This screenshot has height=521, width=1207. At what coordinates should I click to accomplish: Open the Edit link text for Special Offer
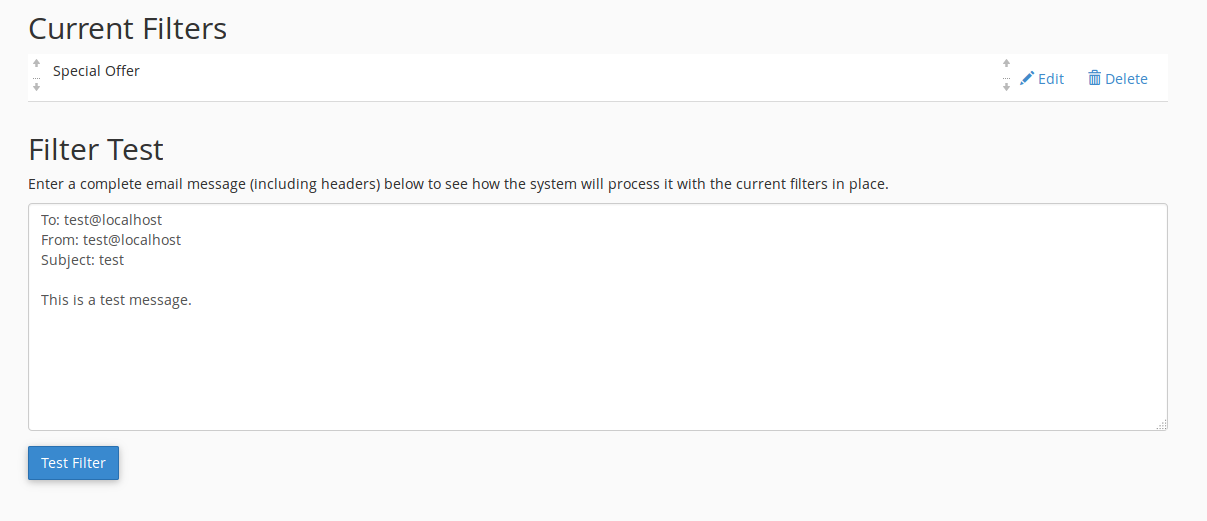pos(1051,79)
